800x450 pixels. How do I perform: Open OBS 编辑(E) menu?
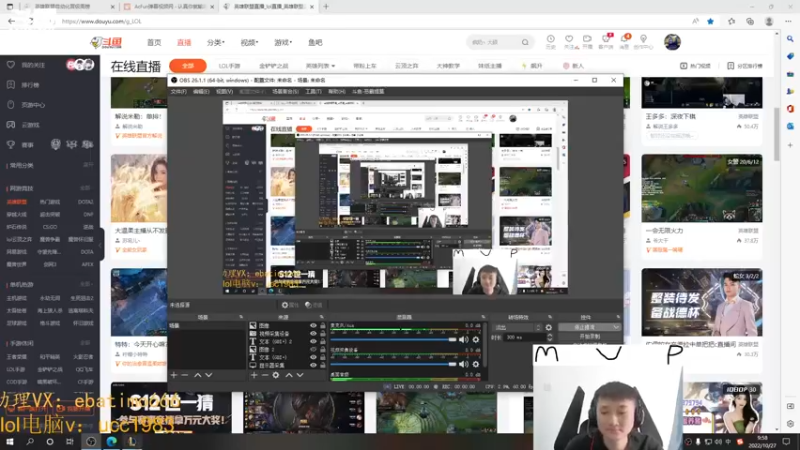coord(201,92)
